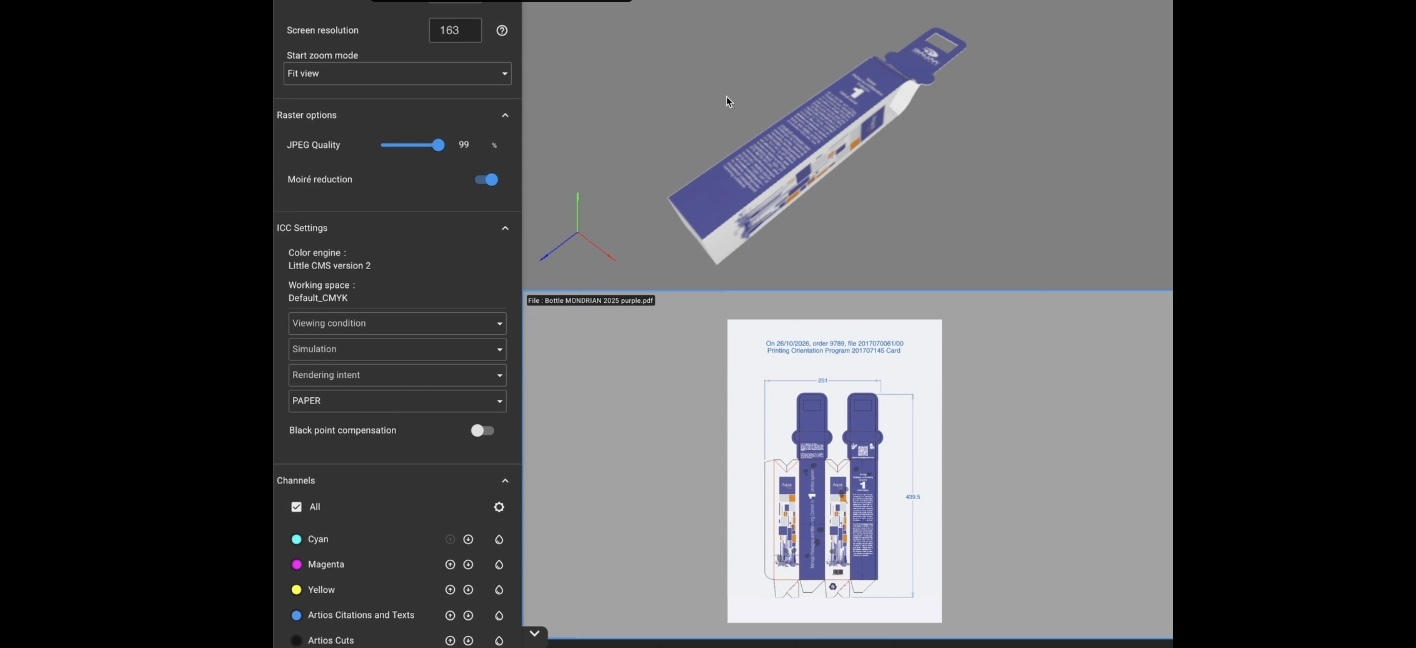
Task: Open the PAPER dropdown
Action: click(x=397, y=401)
